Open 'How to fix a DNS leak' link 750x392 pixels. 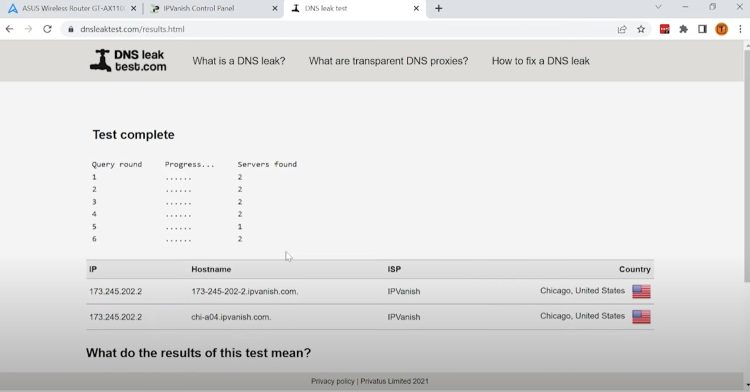(540, 61)
